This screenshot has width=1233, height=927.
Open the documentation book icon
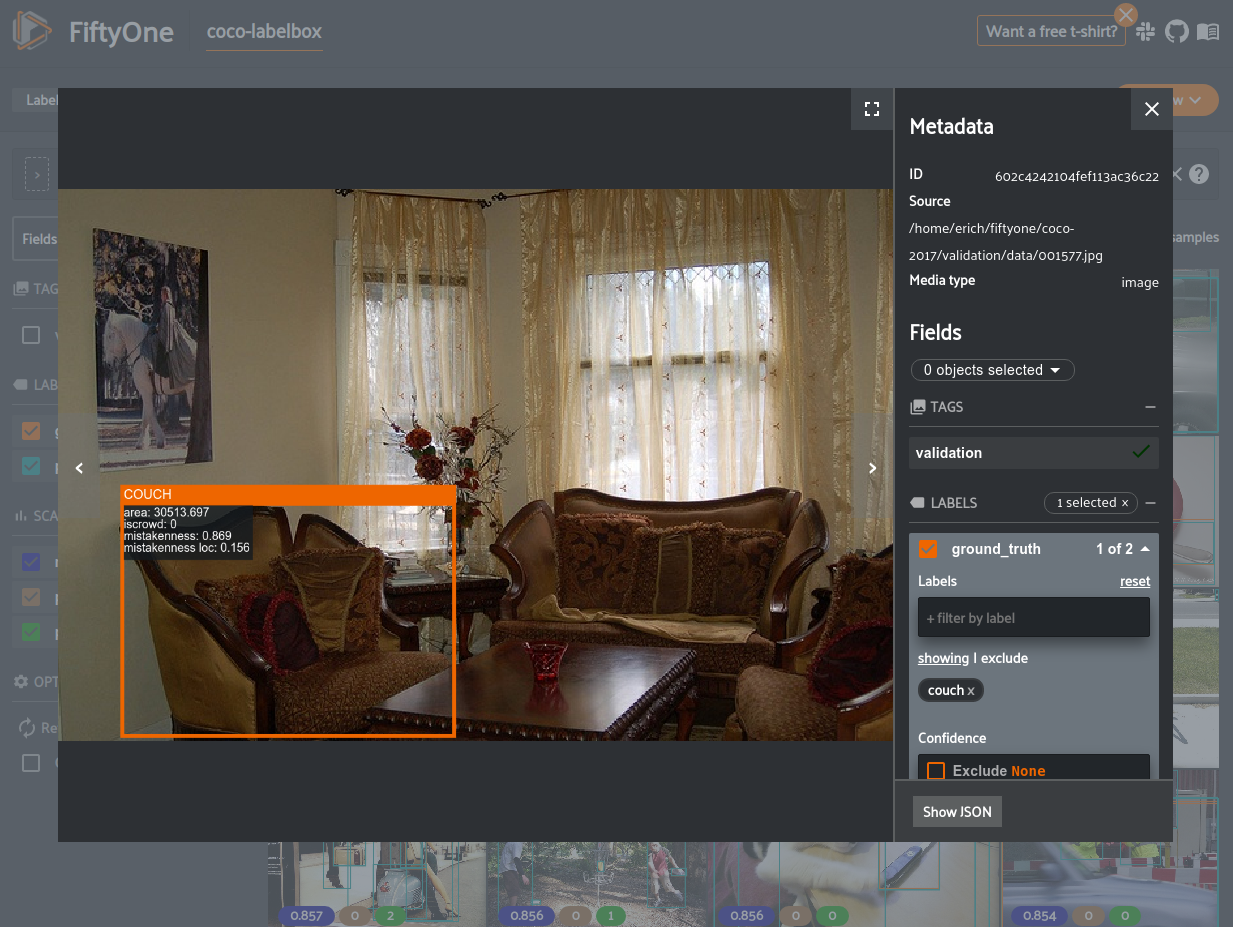tap(1208, 32)
